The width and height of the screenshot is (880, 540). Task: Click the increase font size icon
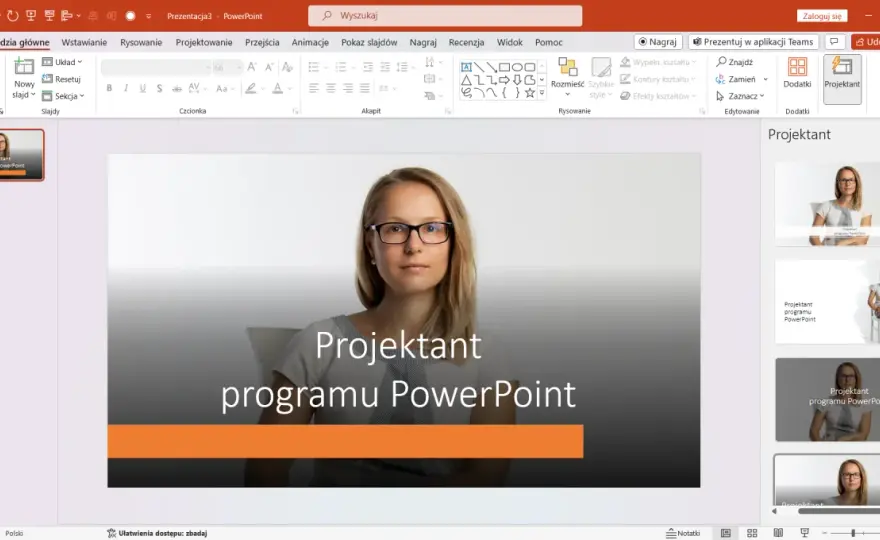(x=252, y=67)
